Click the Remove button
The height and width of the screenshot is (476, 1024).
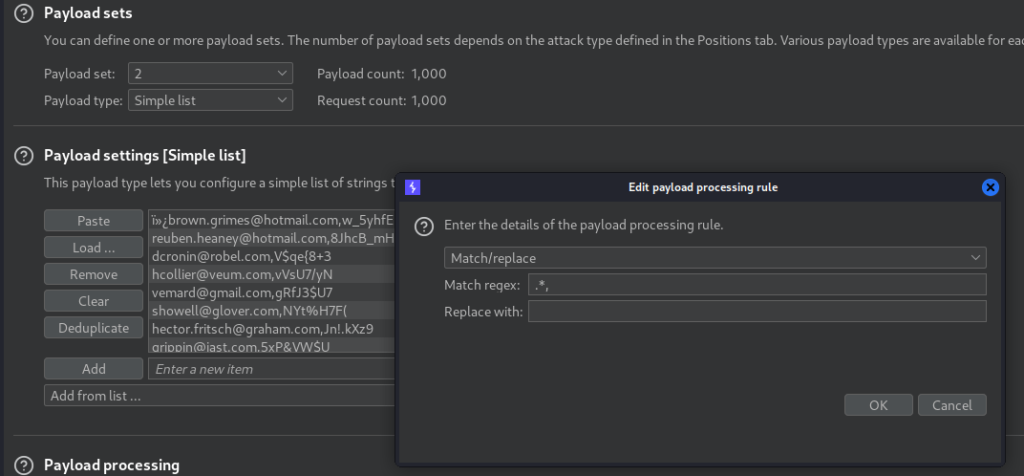point(93,274)
